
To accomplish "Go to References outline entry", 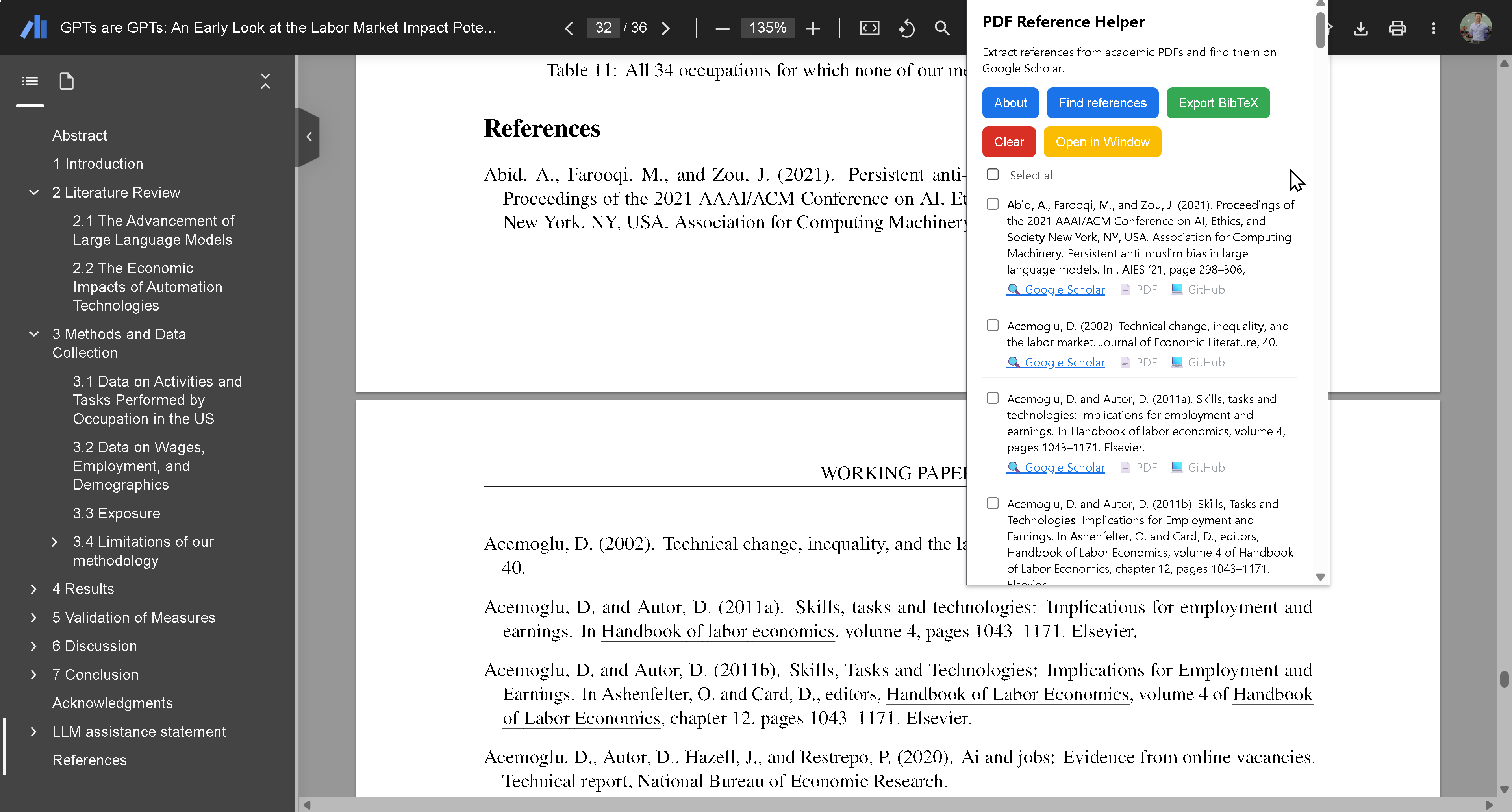I will (x=90, y=760).
